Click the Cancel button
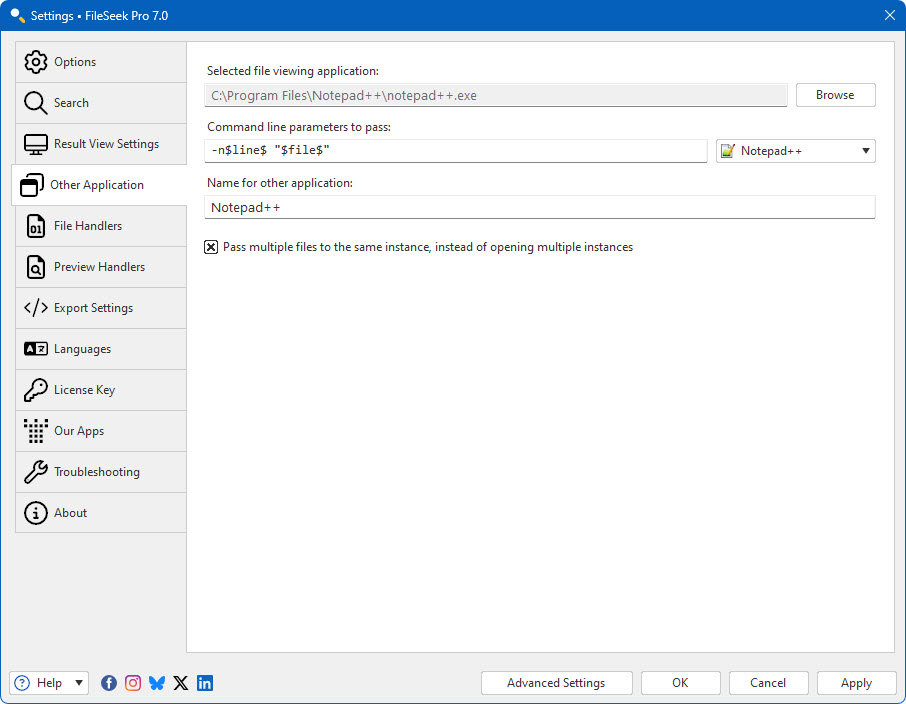 (x=768, y=683)
